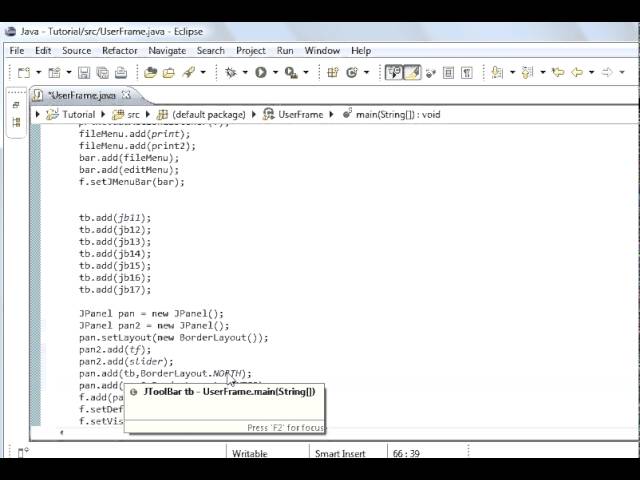Click the Restore icon in left sidebar

pos(16,105)
